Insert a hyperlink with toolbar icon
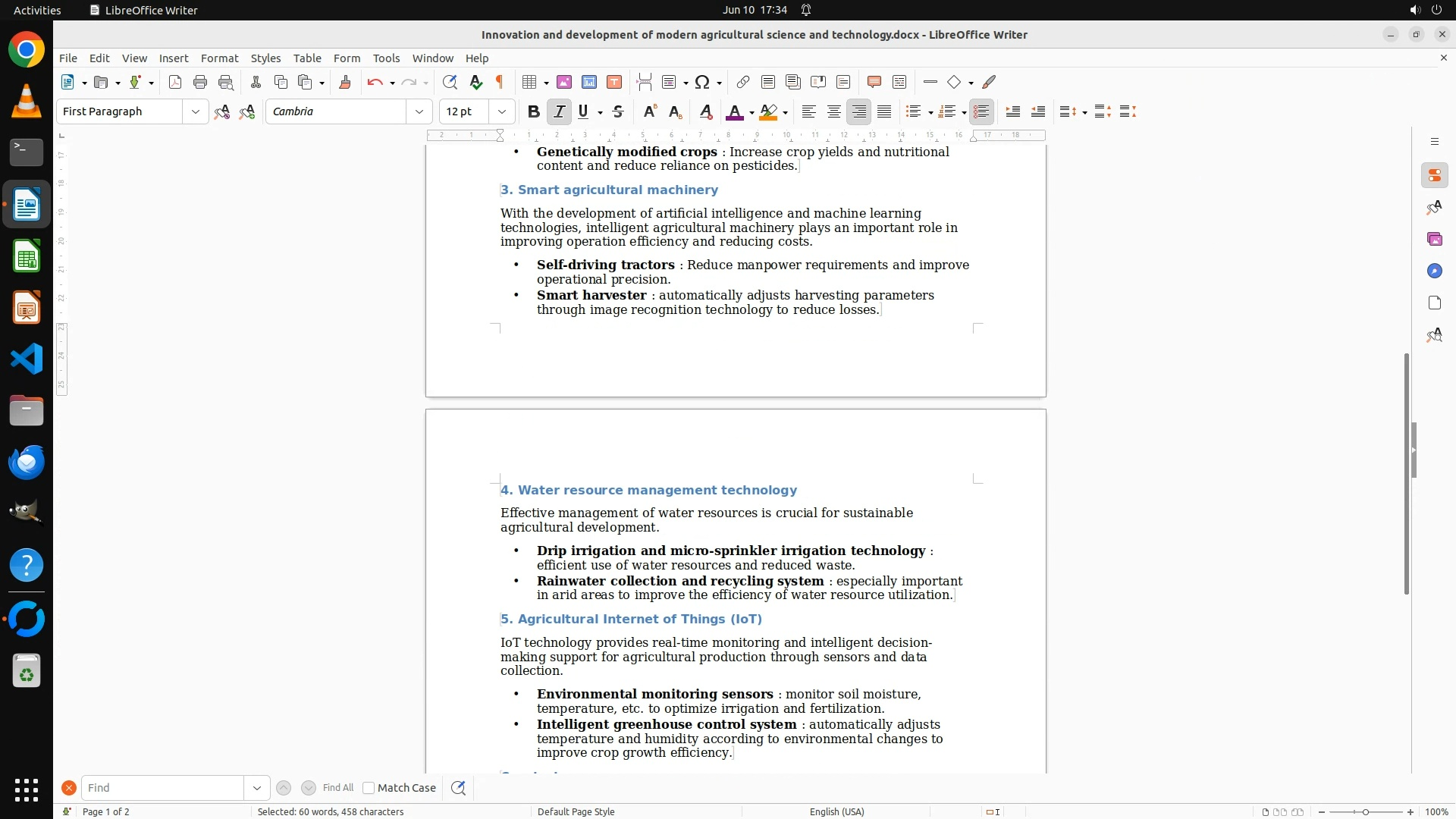The height and width of the screenshot is (819, 1456). click(x=743, y=83)
